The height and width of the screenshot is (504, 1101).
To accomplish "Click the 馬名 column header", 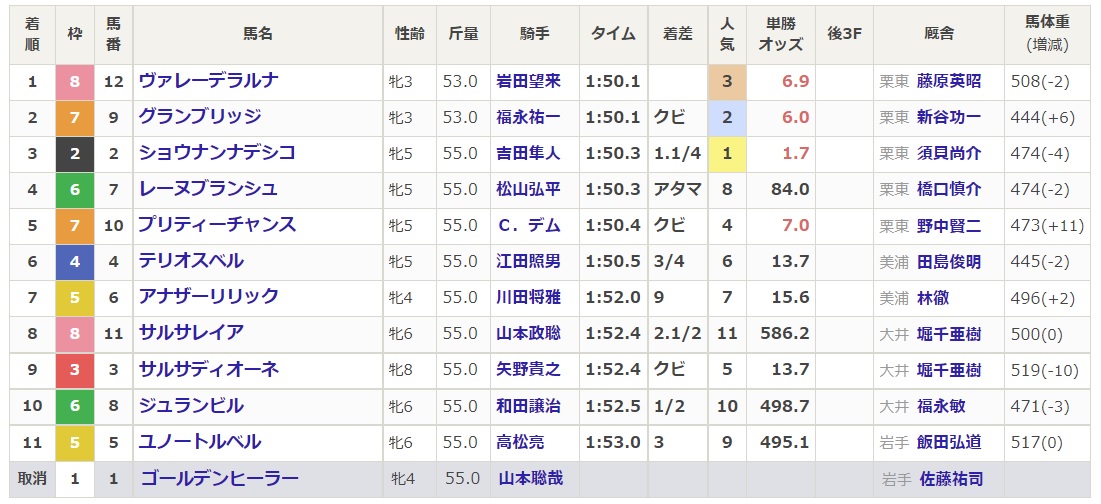I will 258,34.
